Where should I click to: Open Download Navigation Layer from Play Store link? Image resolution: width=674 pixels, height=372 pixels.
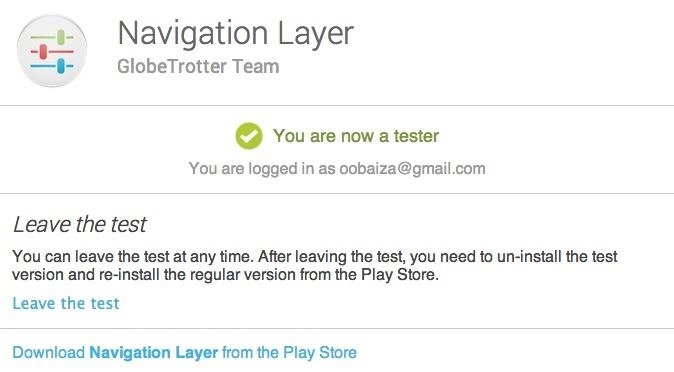coord(184,352)
